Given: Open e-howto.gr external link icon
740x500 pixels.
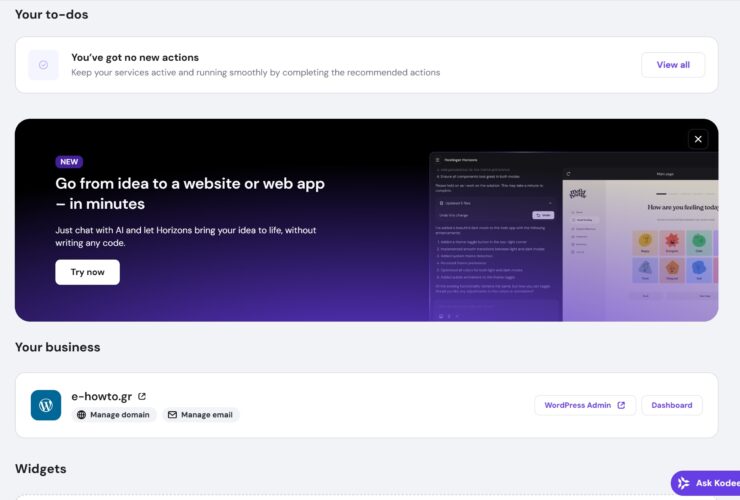Looking at the screenshot, I should 142,397.
